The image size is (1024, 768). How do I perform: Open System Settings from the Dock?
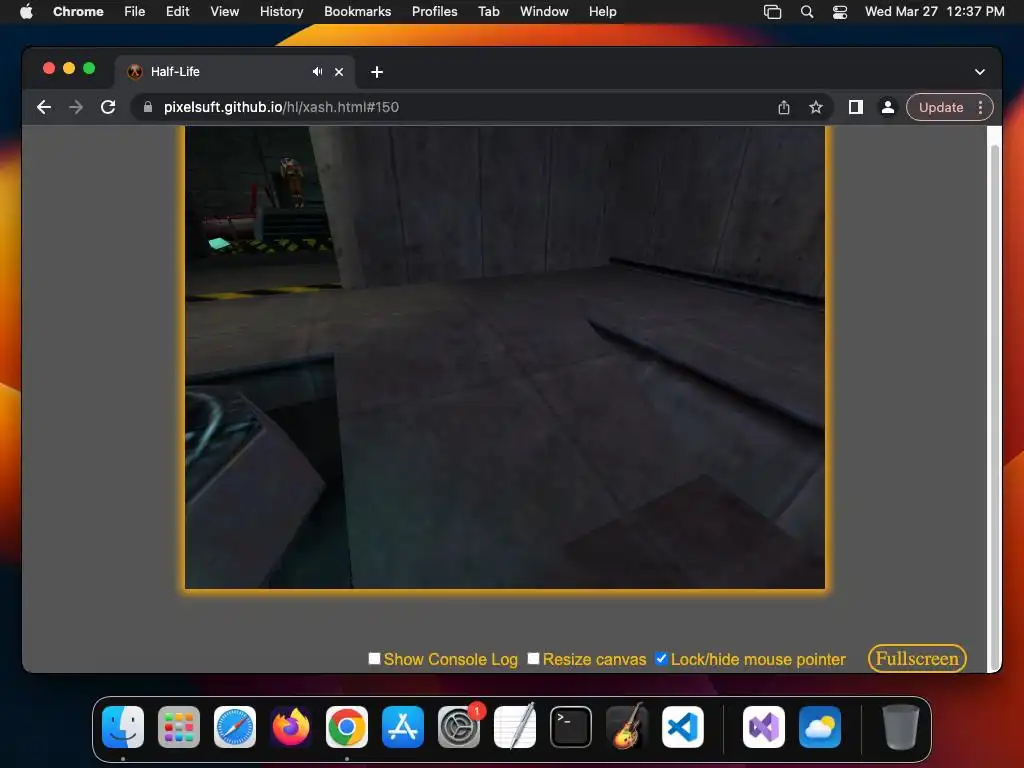[x=459, y=726]
